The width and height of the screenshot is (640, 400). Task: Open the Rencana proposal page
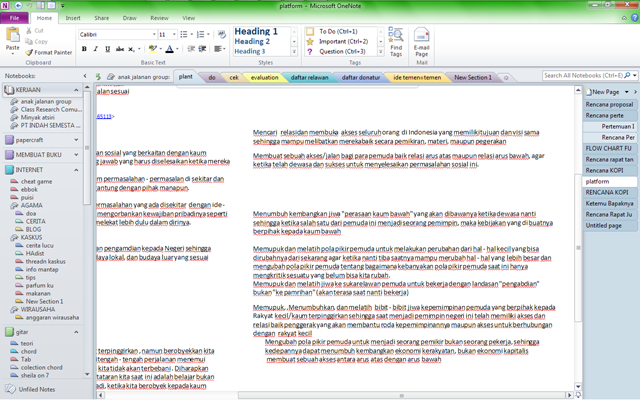pos(609,104)
